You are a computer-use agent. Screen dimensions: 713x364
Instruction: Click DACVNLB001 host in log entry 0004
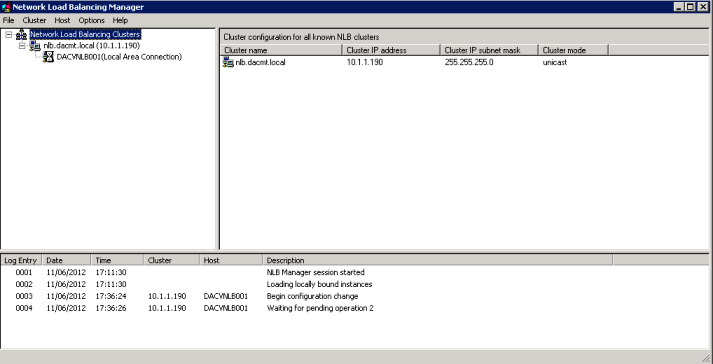[x=226, y=308]
